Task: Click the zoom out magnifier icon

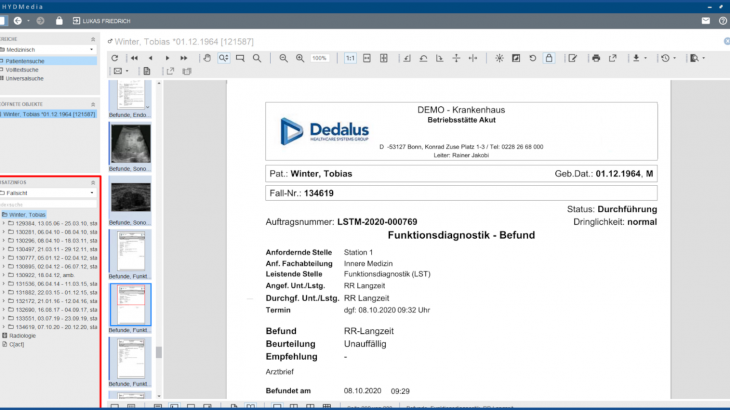Action: pyautogui.click(x=284, y=58)
